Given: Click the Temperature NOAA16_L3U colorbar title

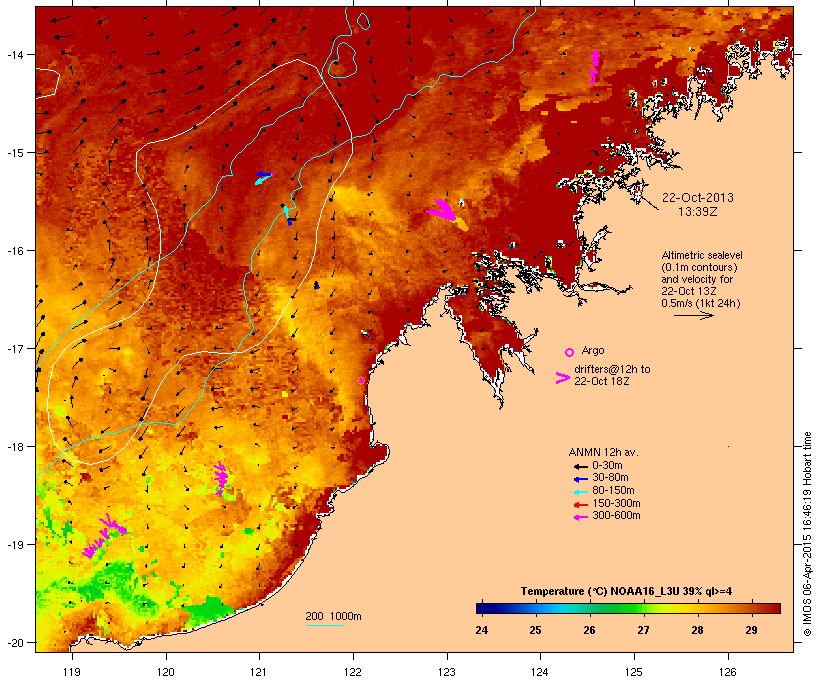Looking at the screenshot, I should [x=626, y=591].
